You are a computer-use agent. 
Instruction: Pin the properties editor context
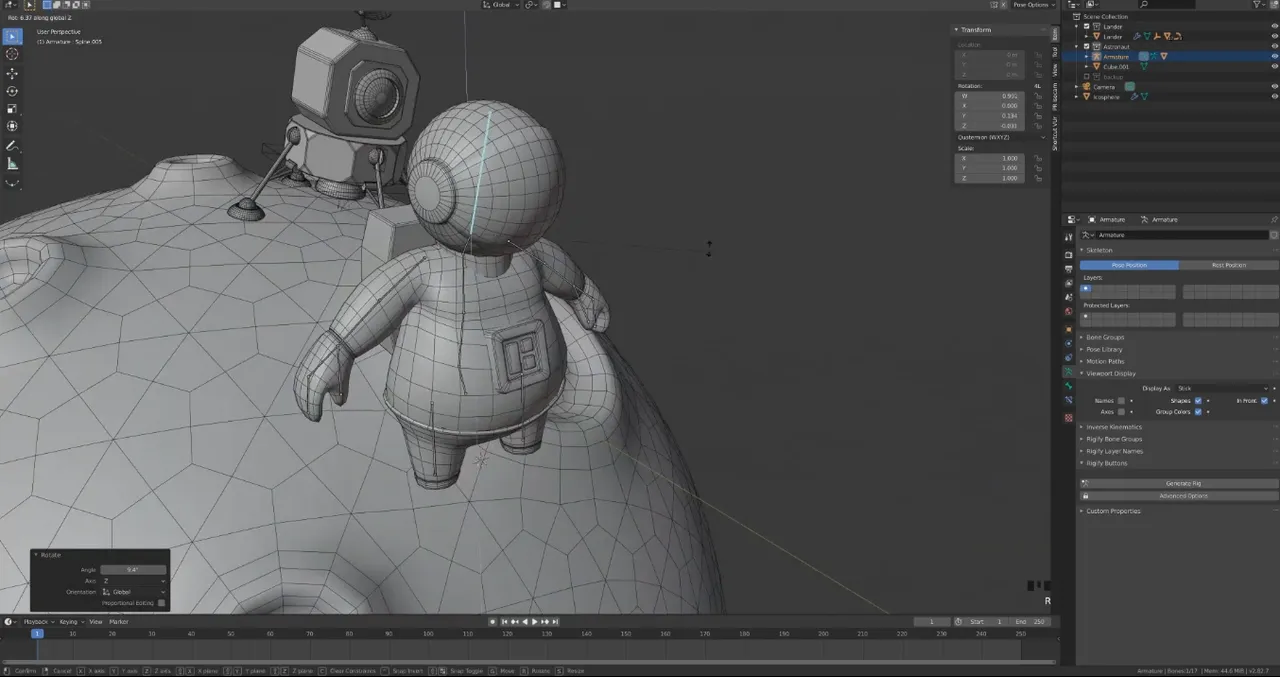tap(1274, 219)
